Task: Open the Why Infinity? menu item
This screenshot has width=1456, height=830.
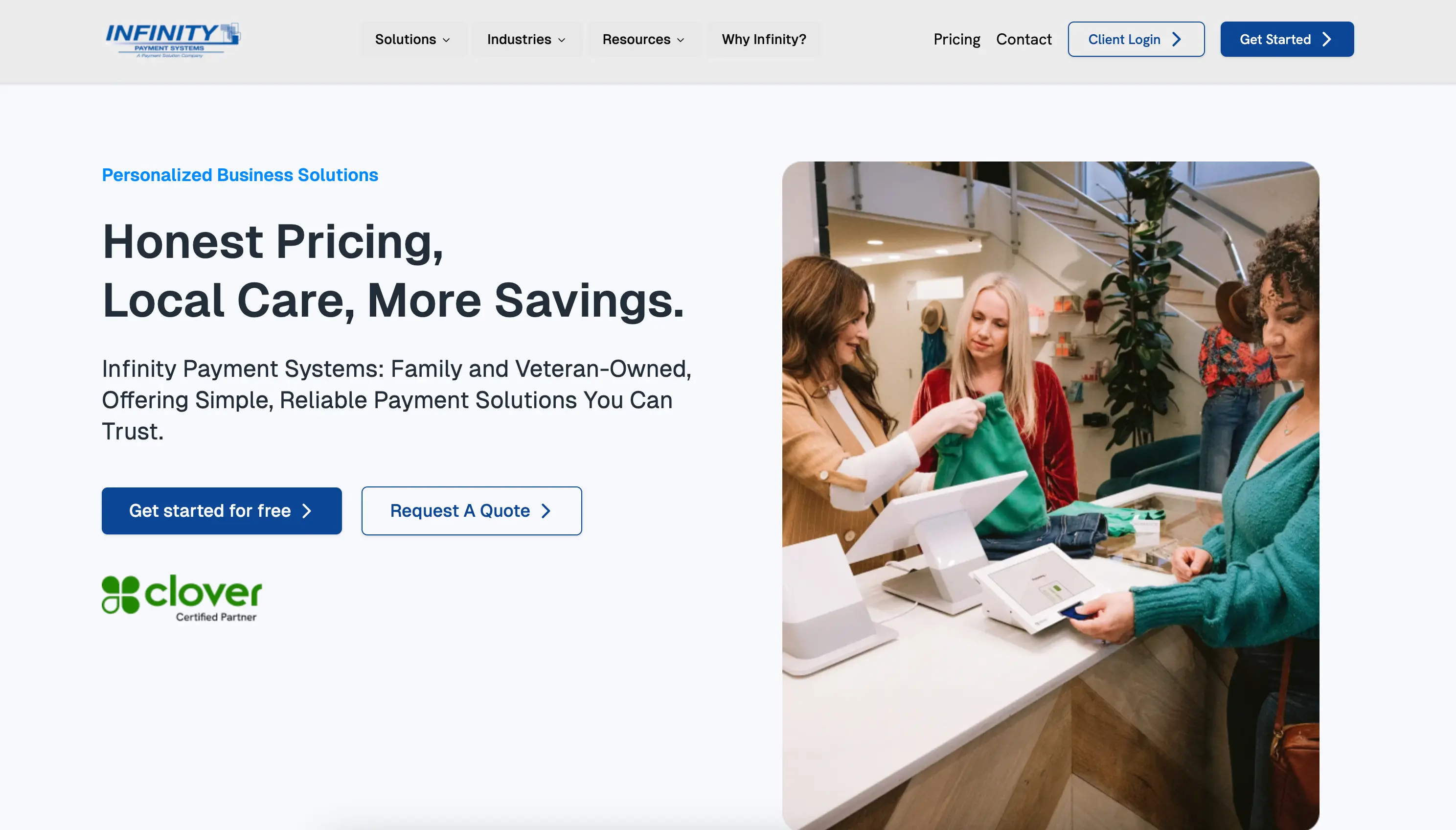Action: tap(764, 39)
